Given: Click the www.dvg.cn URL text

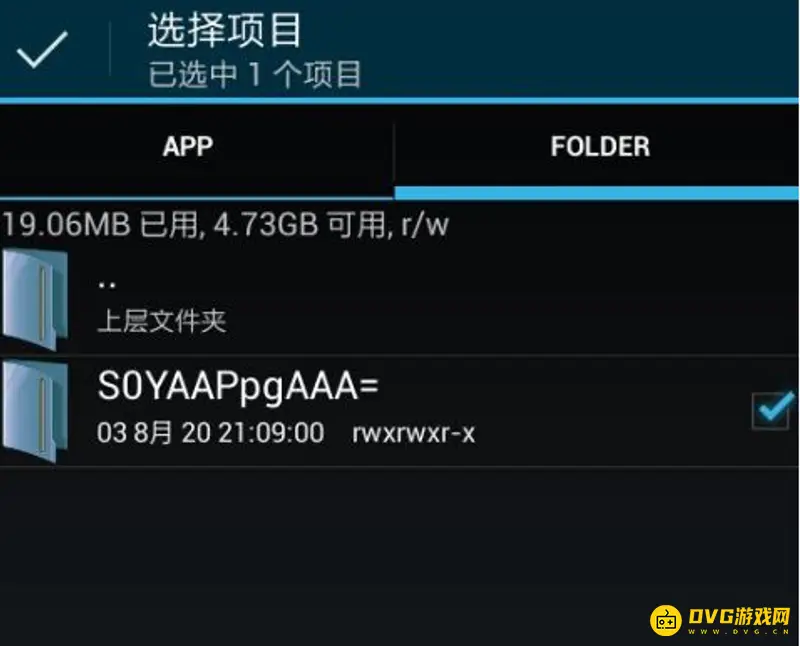Looking at the screenshot, I should pyautogui.click(x=739, y=631).
